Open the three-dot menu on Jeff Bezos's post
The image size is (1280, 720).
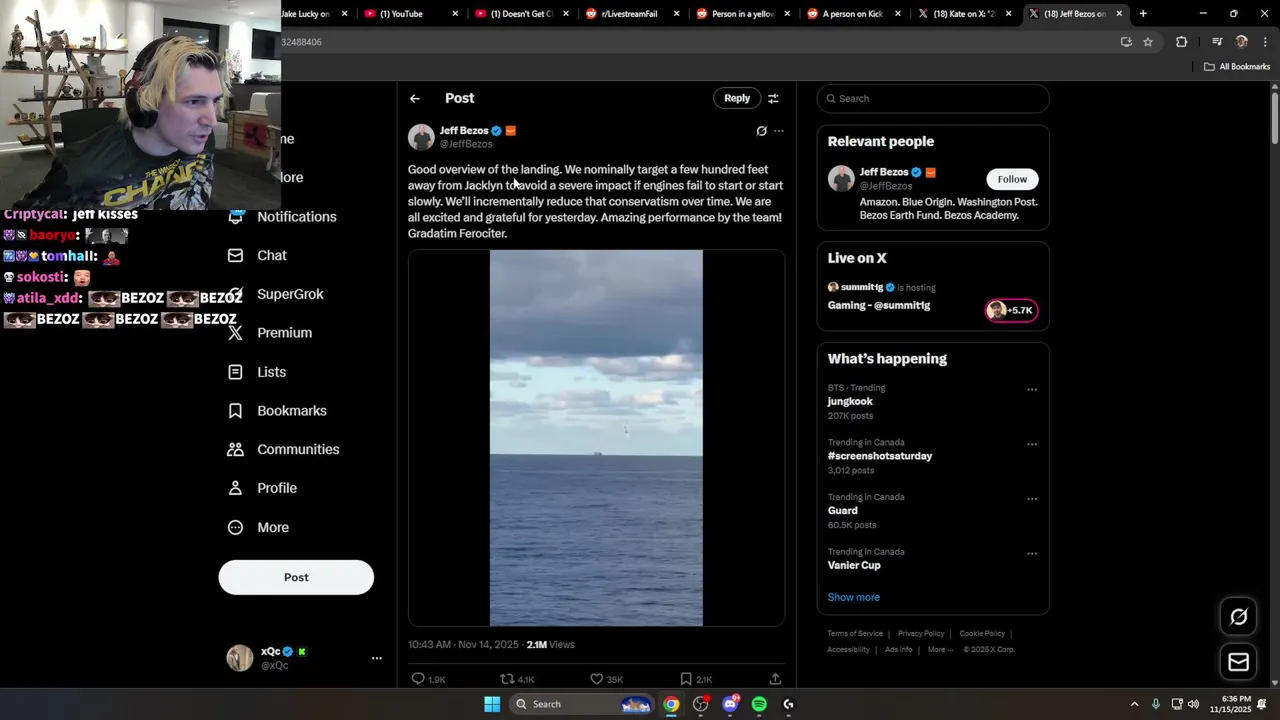tap(779, 131)
